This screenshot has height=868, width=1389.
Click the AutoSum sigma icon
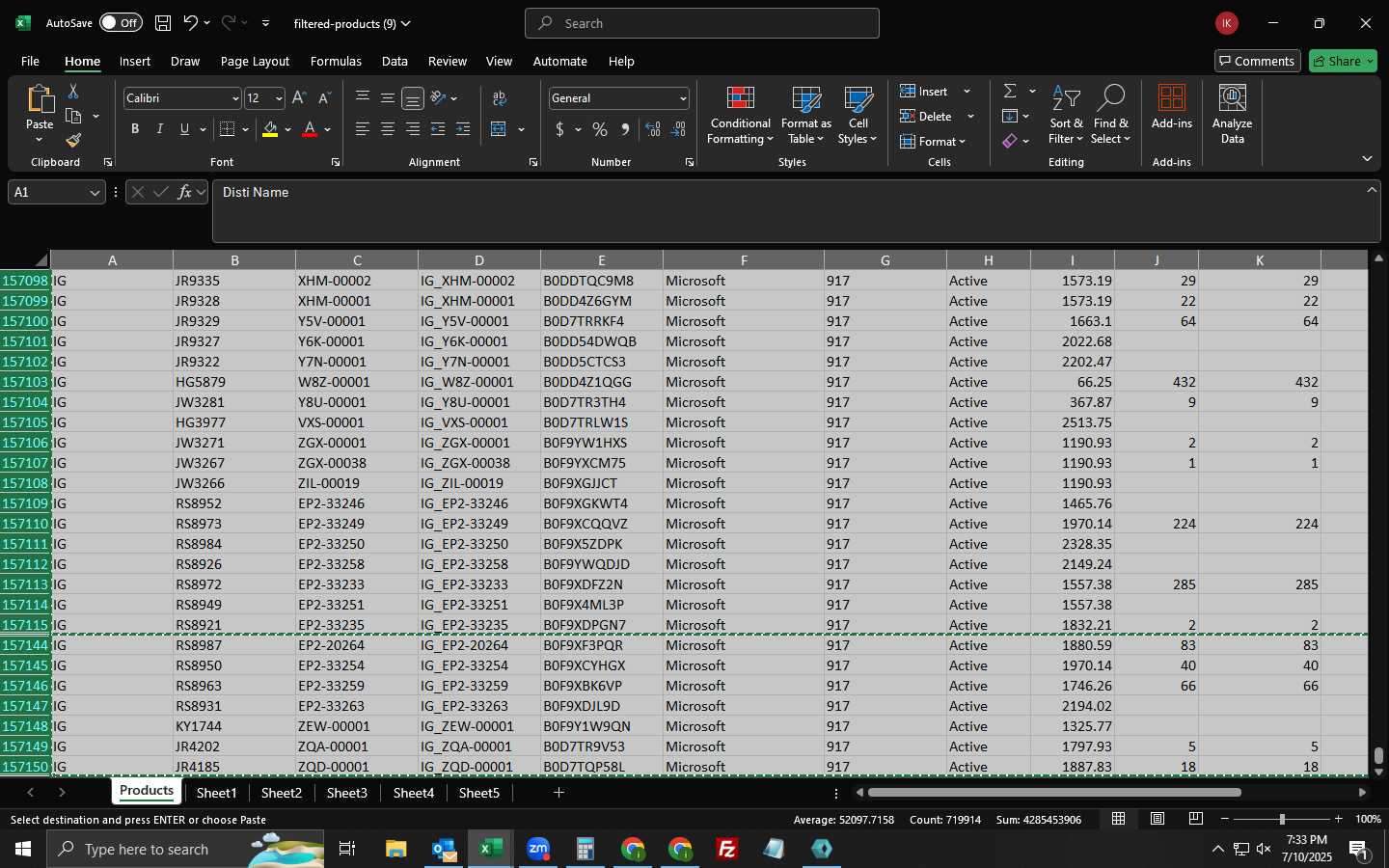click(1010, 91)
